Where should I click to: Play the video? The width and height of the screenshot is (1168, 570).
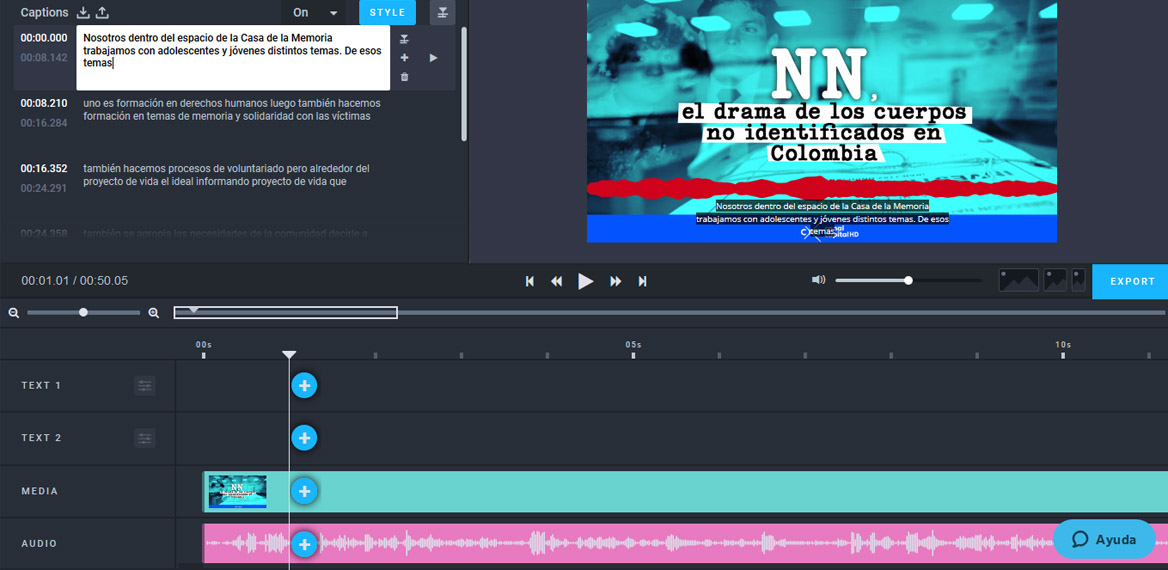click(585, 281)
